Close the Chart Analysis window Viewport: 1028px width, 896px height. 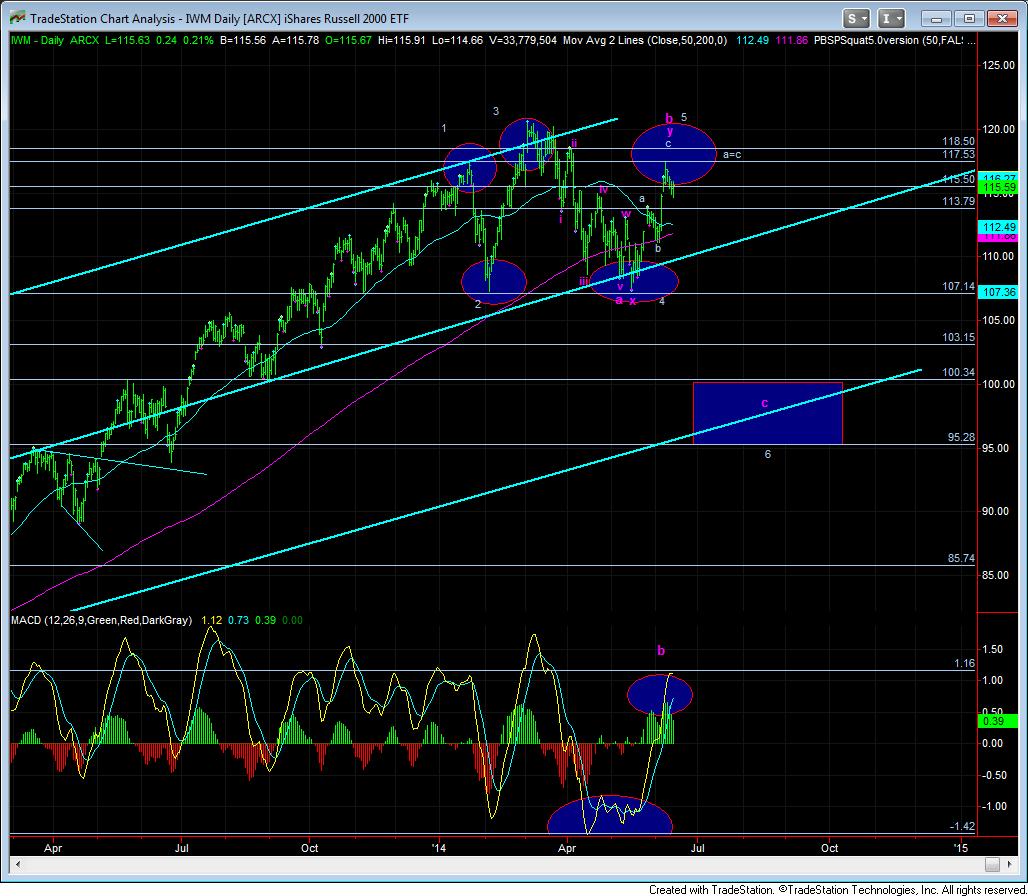coord(1002,18)
